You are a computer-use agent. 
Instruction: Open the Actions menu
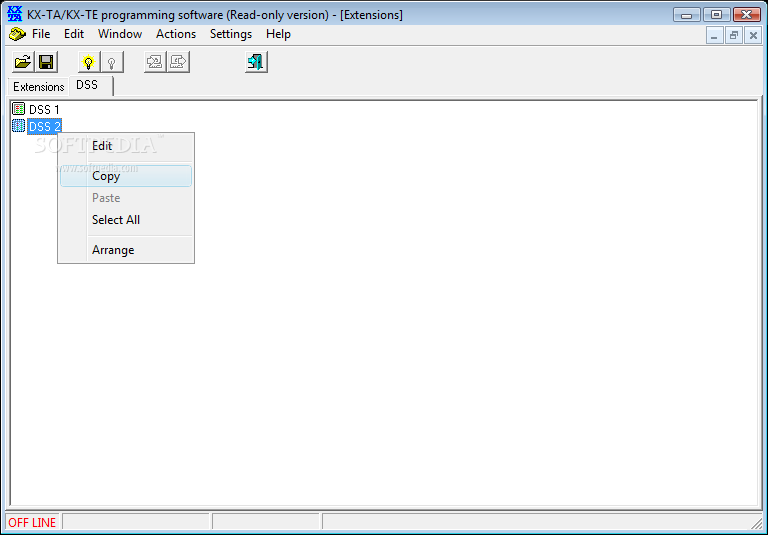176,34
